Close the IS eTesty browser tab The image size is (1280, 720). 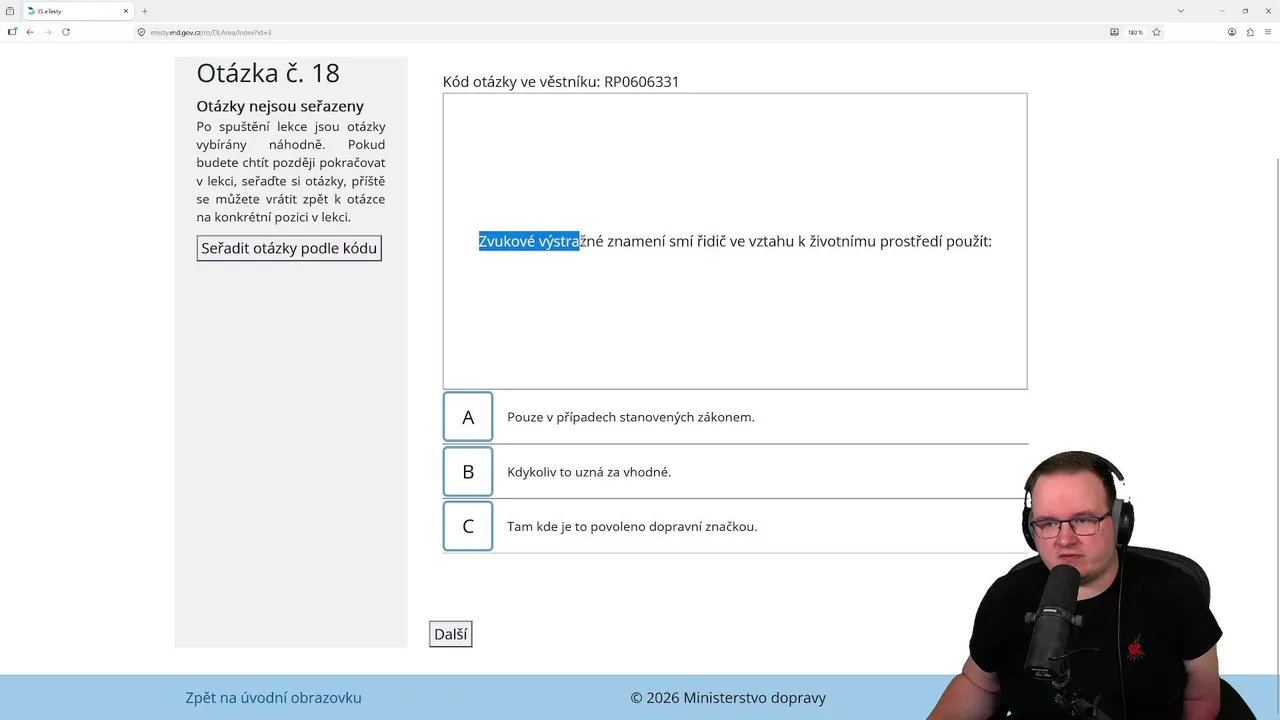[126, 11]
